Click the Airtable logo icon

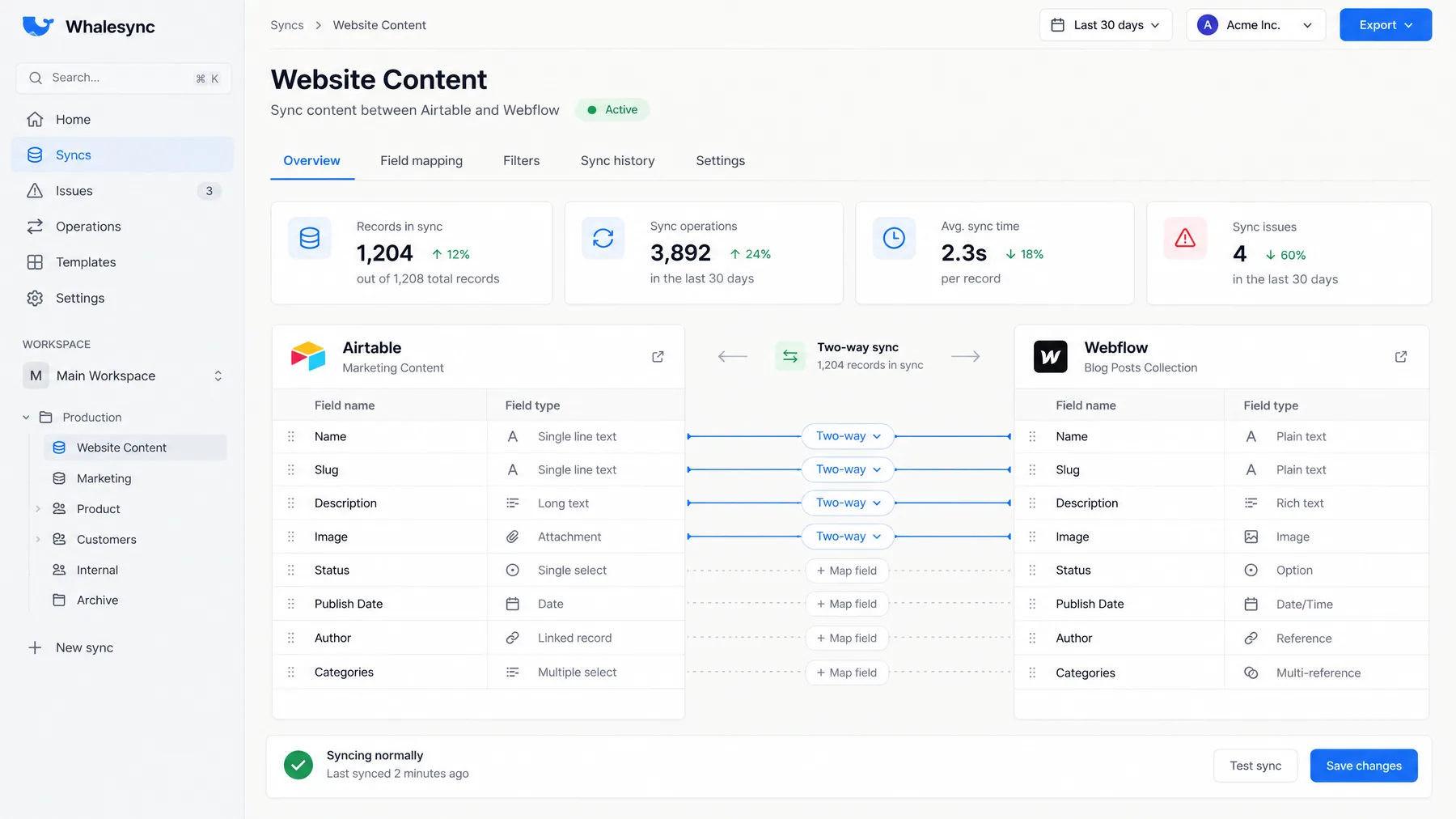pos(308,356)
